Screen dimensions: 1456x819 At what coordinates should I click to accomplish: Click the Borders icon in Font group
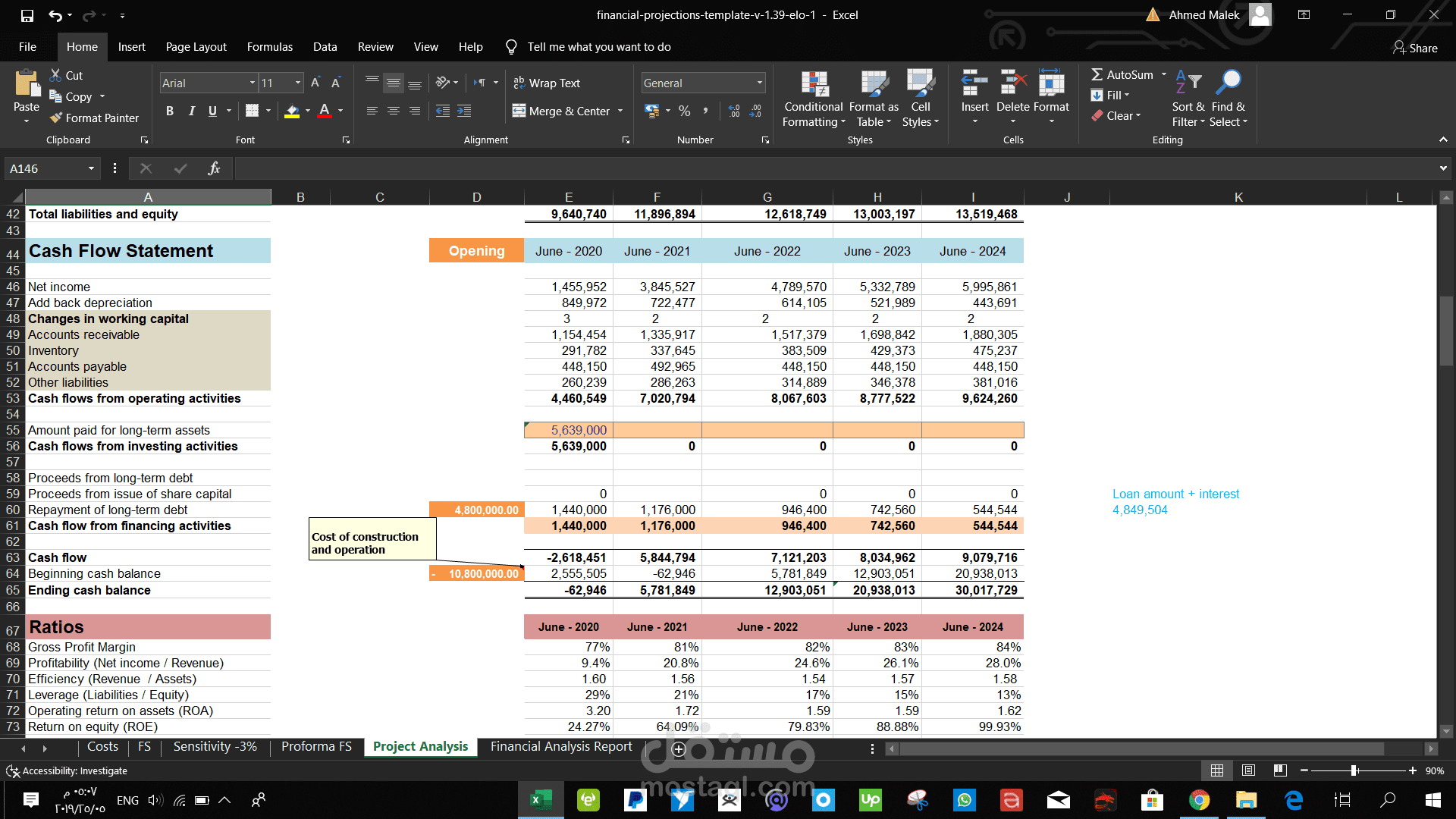coord(253,111)
